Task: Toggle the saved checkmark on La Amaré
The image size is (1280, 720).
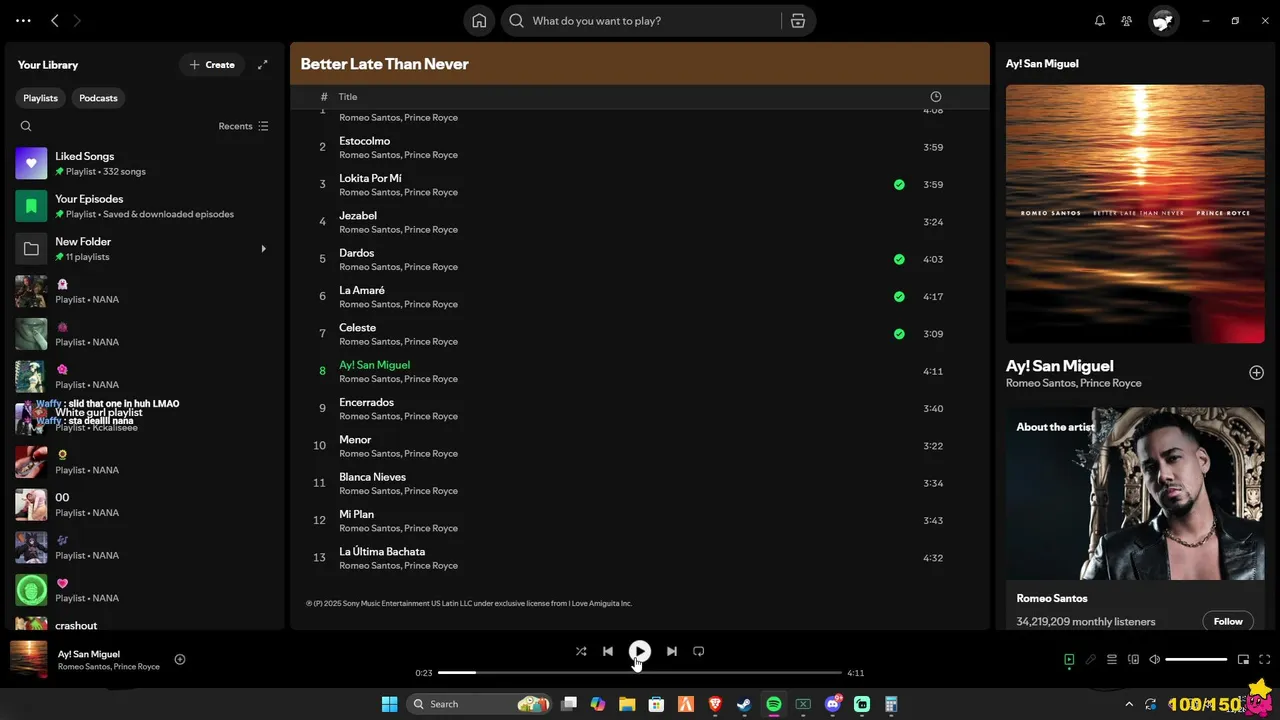Action: [x=899, y=297]
